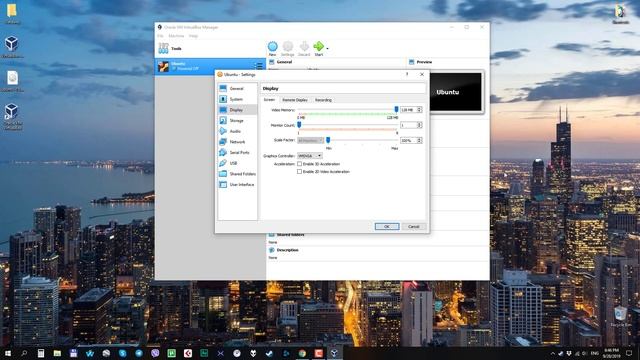
Task: Open Chrome from the taskbar
Action: coord(302,353)
